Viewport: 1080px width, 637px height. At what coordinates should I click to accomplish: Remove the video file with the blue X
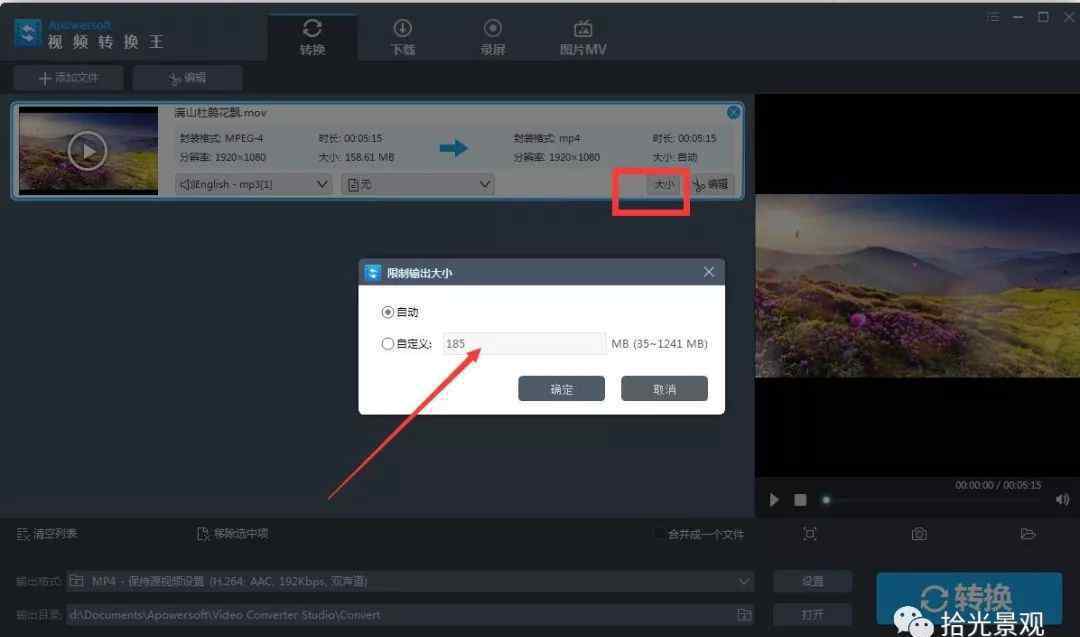click(733, 113)
